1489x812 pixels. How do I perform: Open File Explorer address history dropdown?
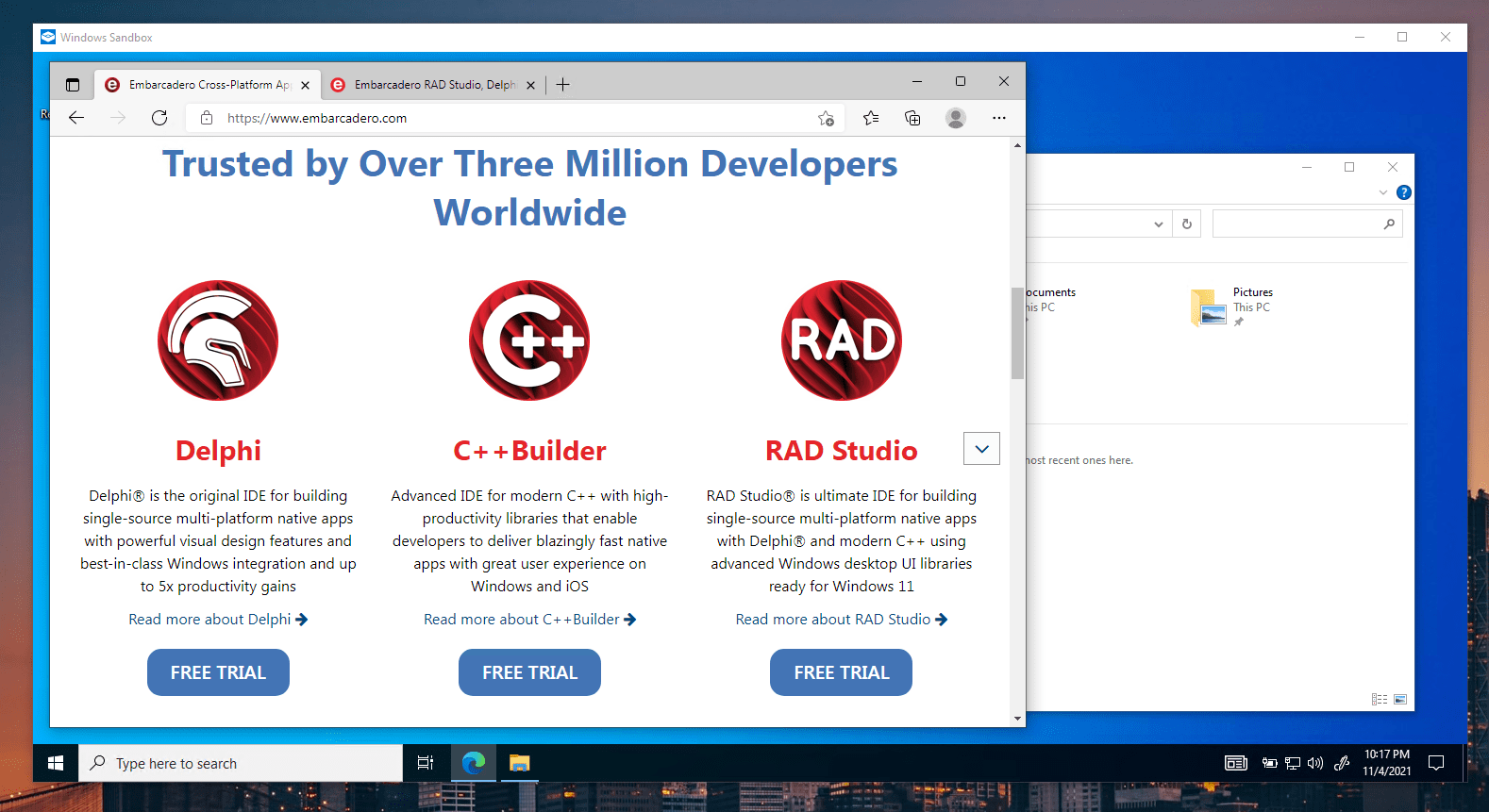1159,224
